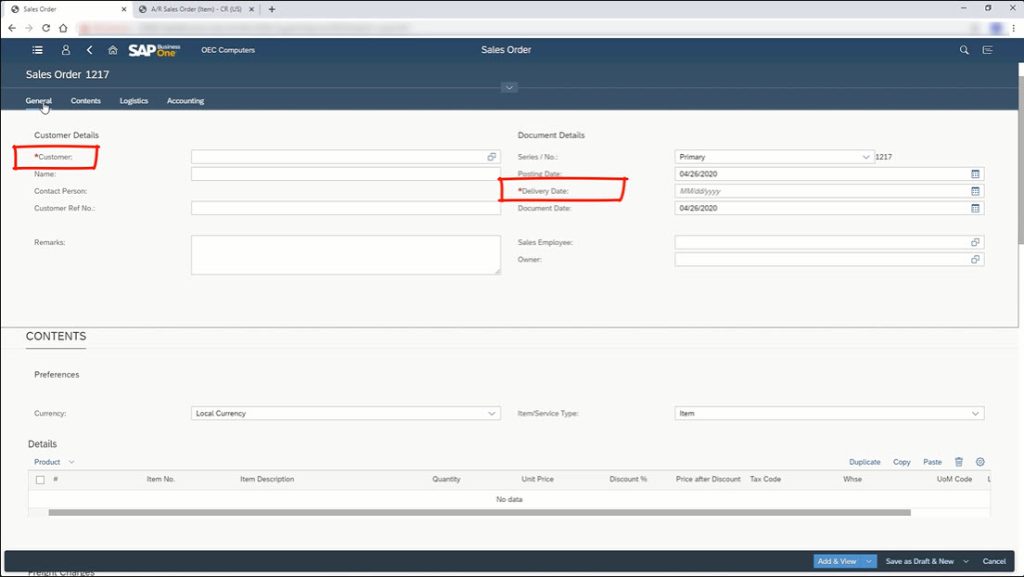Go back with the SAP back arrow
The image size is (1024, 577).
click(89, 50)
